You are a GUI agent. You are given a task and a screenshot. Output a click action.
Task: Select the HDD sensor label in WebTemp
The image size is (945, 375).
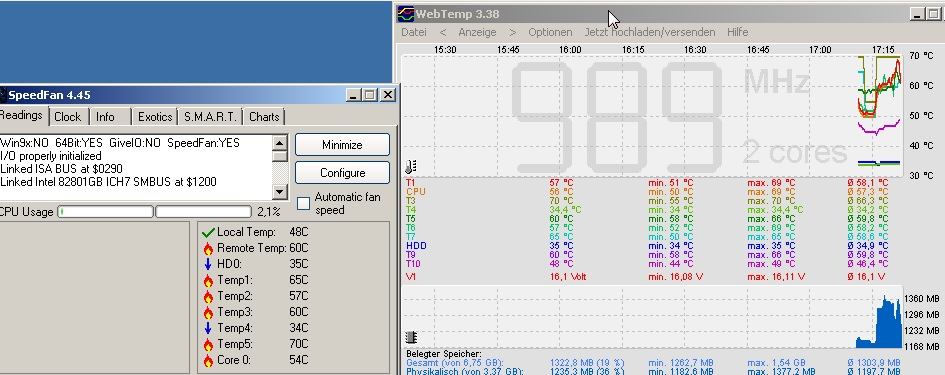416,246
